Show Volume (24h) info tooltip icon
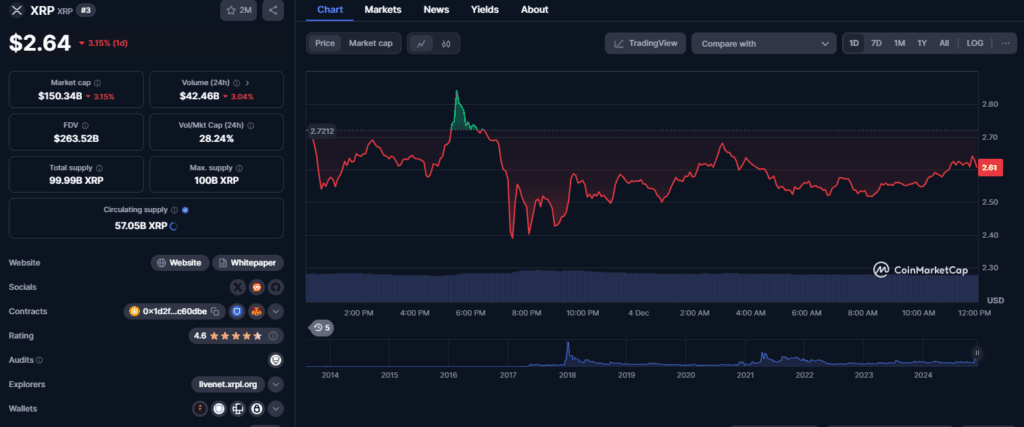Viewport: 1024px width, 427px height. pyautogui.click(x=236, y=83)
